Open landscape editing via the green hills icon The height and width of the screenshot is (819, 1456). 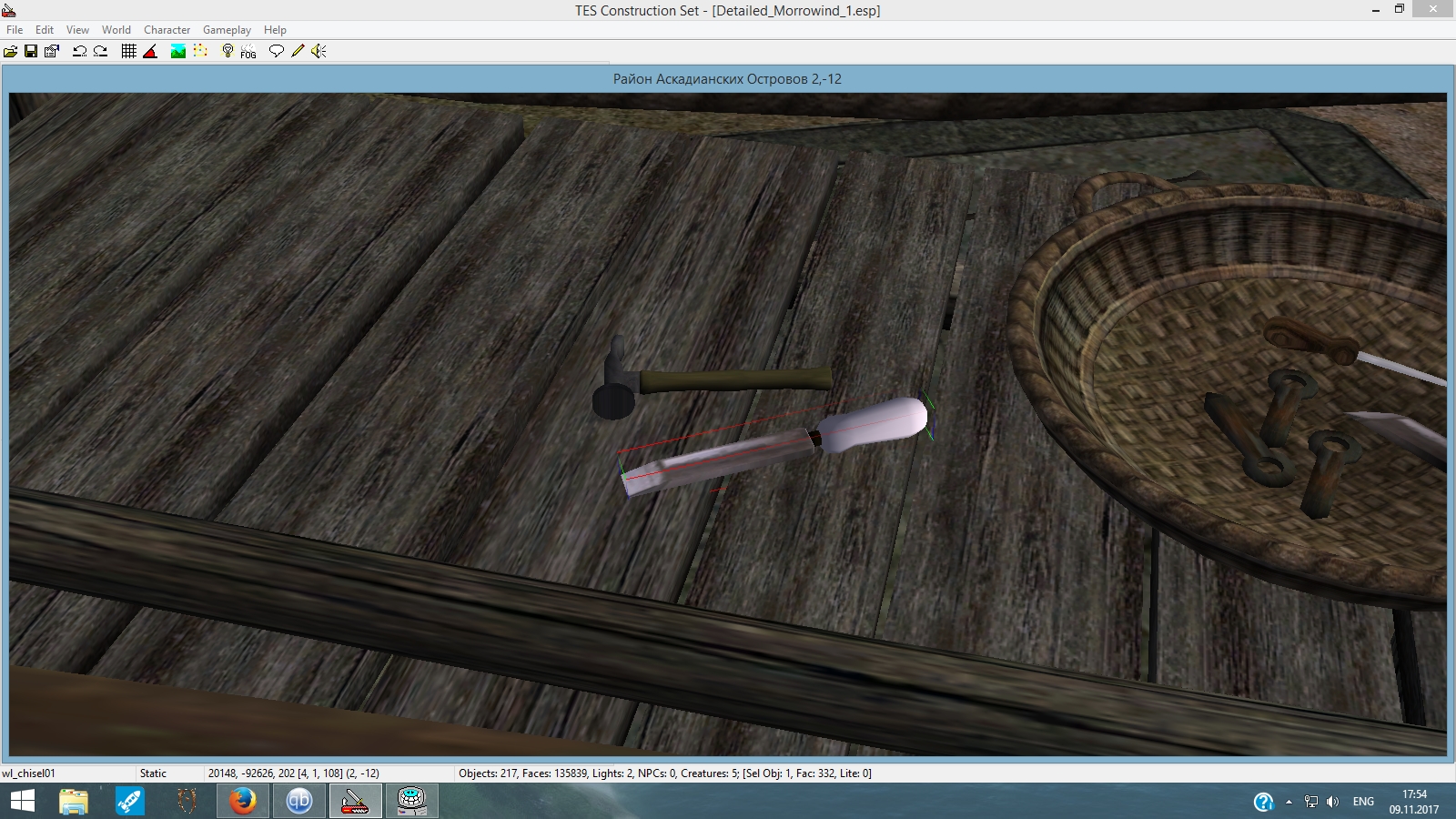tap(178, 51)
